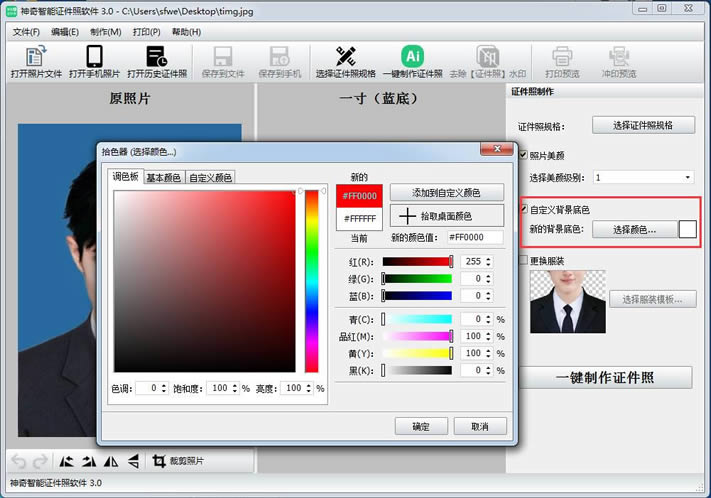Click the 青(C) cyan slider

pyautogui.click(x=418, y=319)
